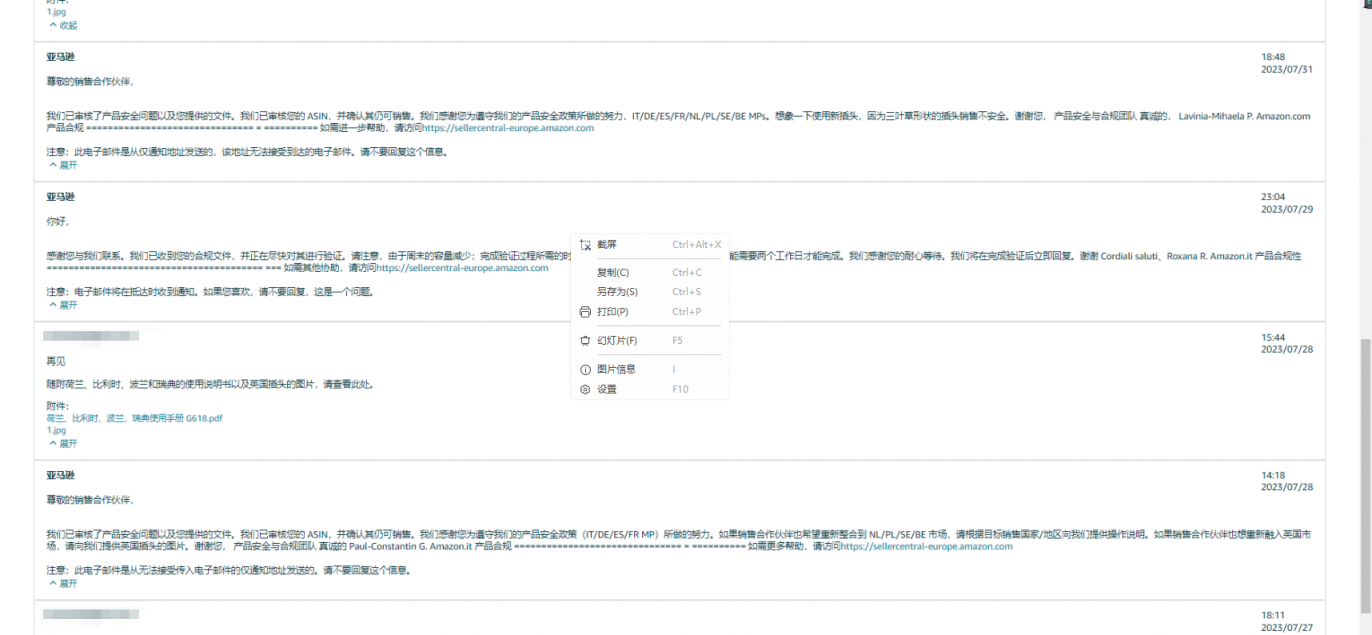
Task: Open the sellercentral-europe link in 23:04 message
Action: [x=463, y=268]
